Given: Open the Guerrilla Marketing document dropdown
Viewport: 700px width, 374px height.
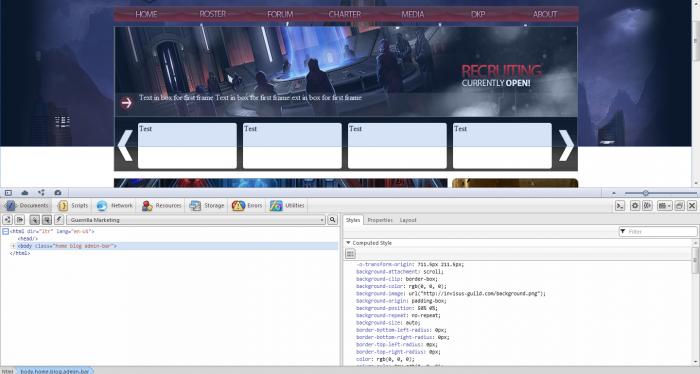Looking at the screenshot, I should (x=196, y=220).
